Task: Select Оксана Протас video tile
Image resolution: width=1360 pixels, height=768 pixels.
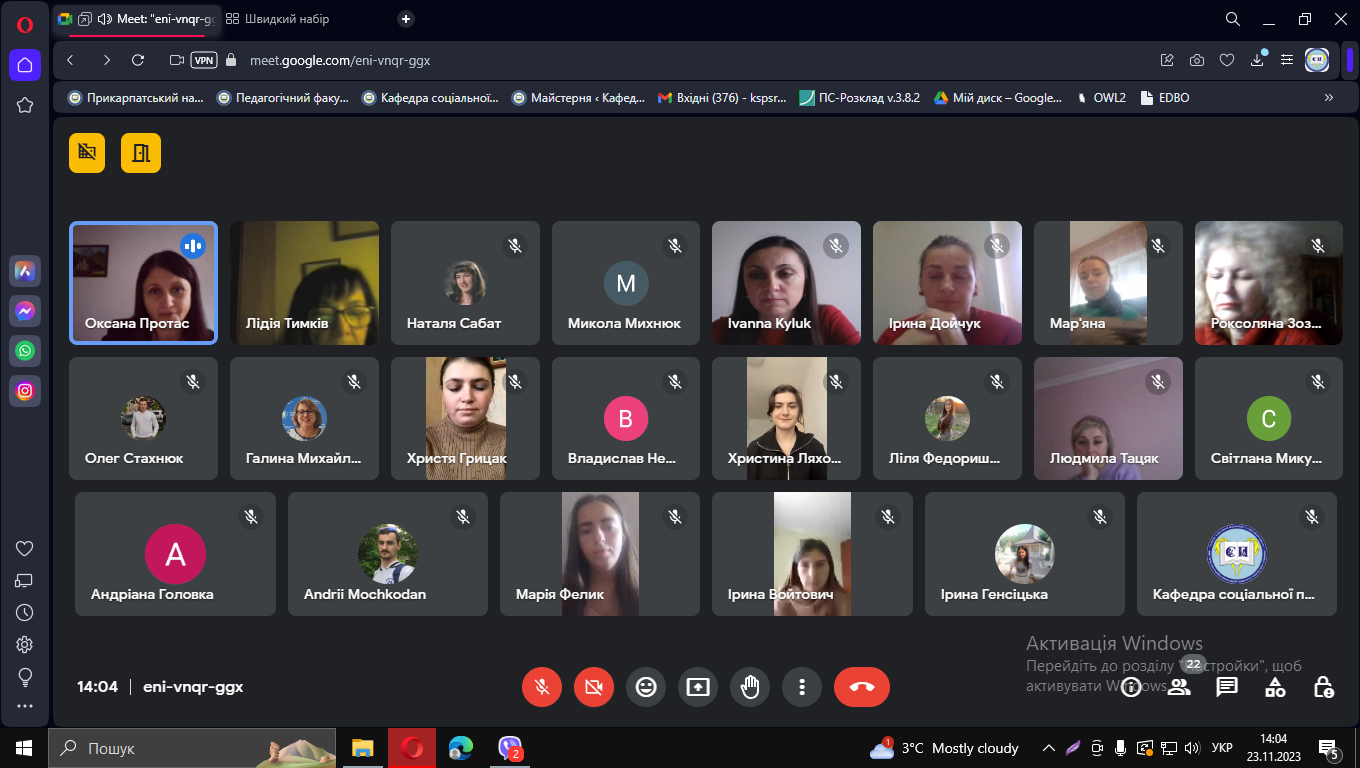Action: 143,283
